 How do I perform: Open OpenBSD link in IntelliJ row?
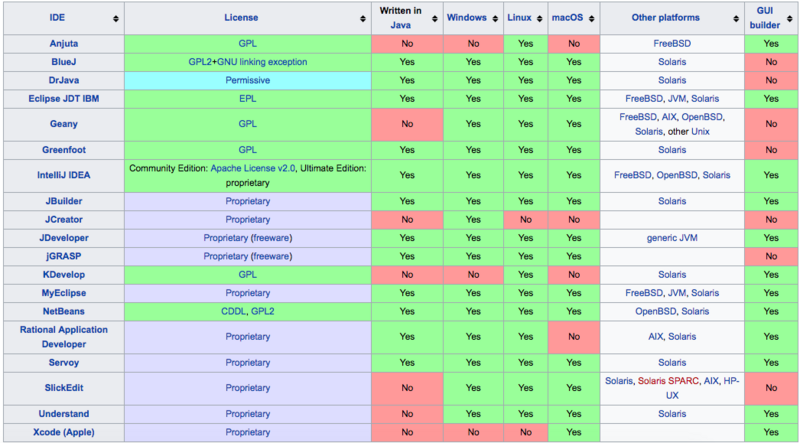click(x=677, y=175)
